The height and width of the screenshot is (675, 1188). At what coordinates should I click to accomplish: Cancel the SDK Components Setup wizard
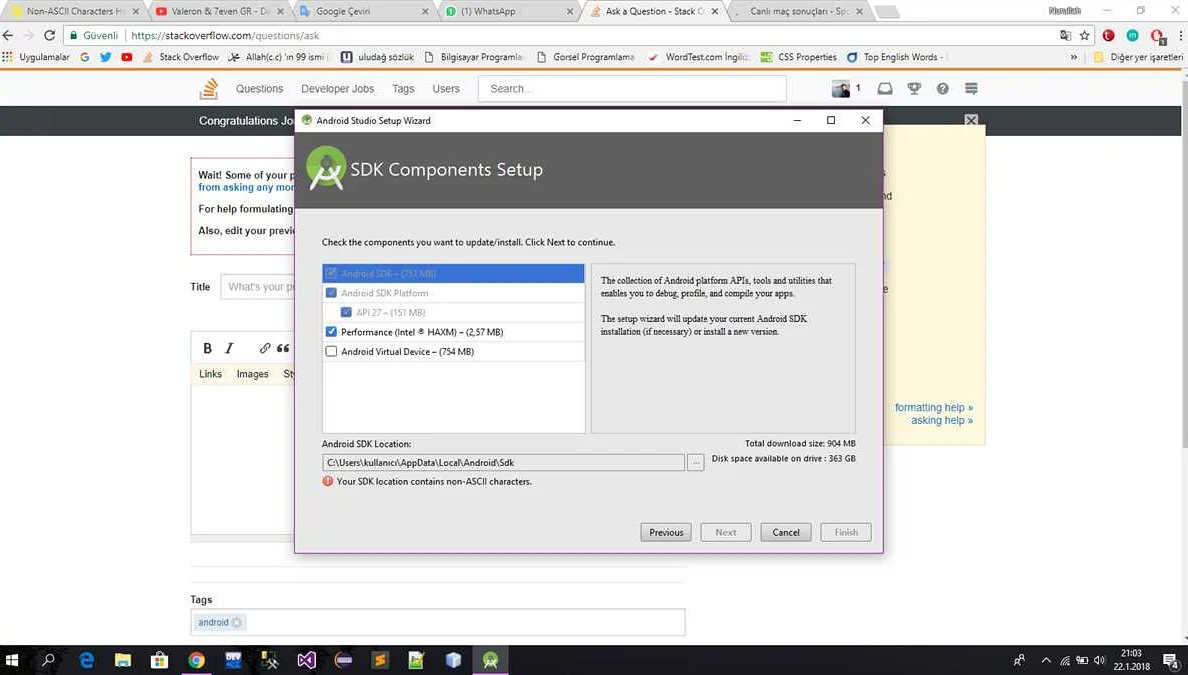click(785, 532)
